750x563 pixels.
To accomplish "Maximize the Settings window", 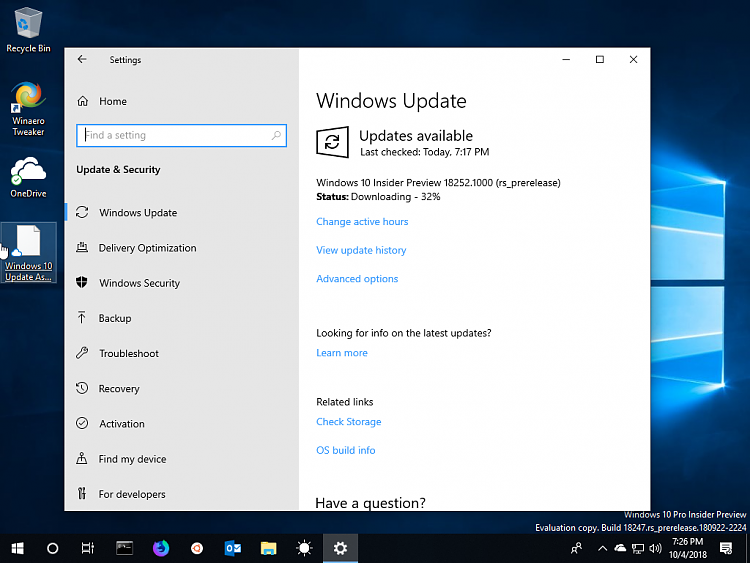I will pos(600,59).
